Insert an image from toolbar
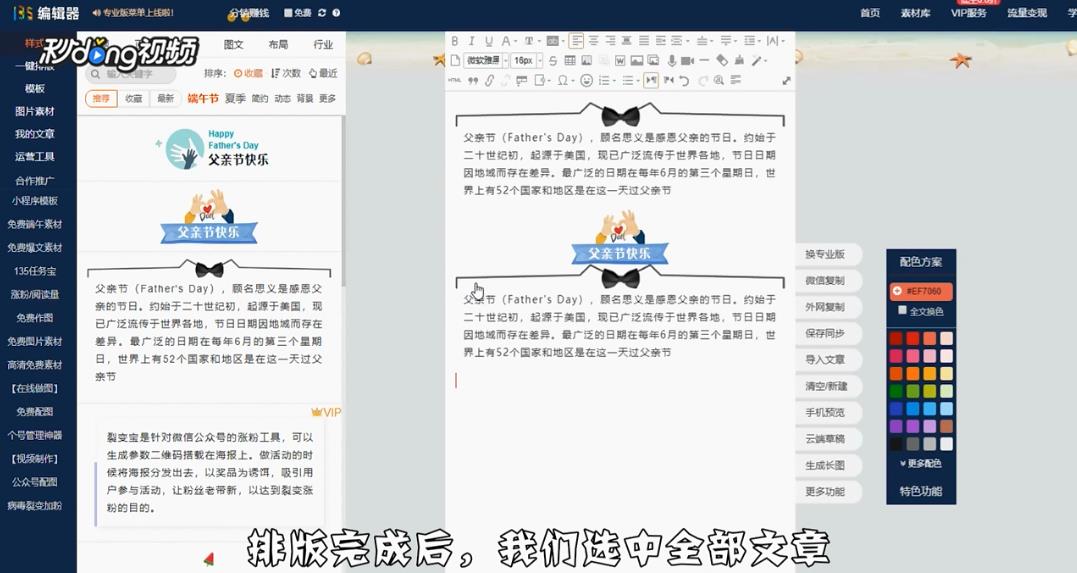The width and height of the screenshot is (1077, 573). (x=637, y=60)
